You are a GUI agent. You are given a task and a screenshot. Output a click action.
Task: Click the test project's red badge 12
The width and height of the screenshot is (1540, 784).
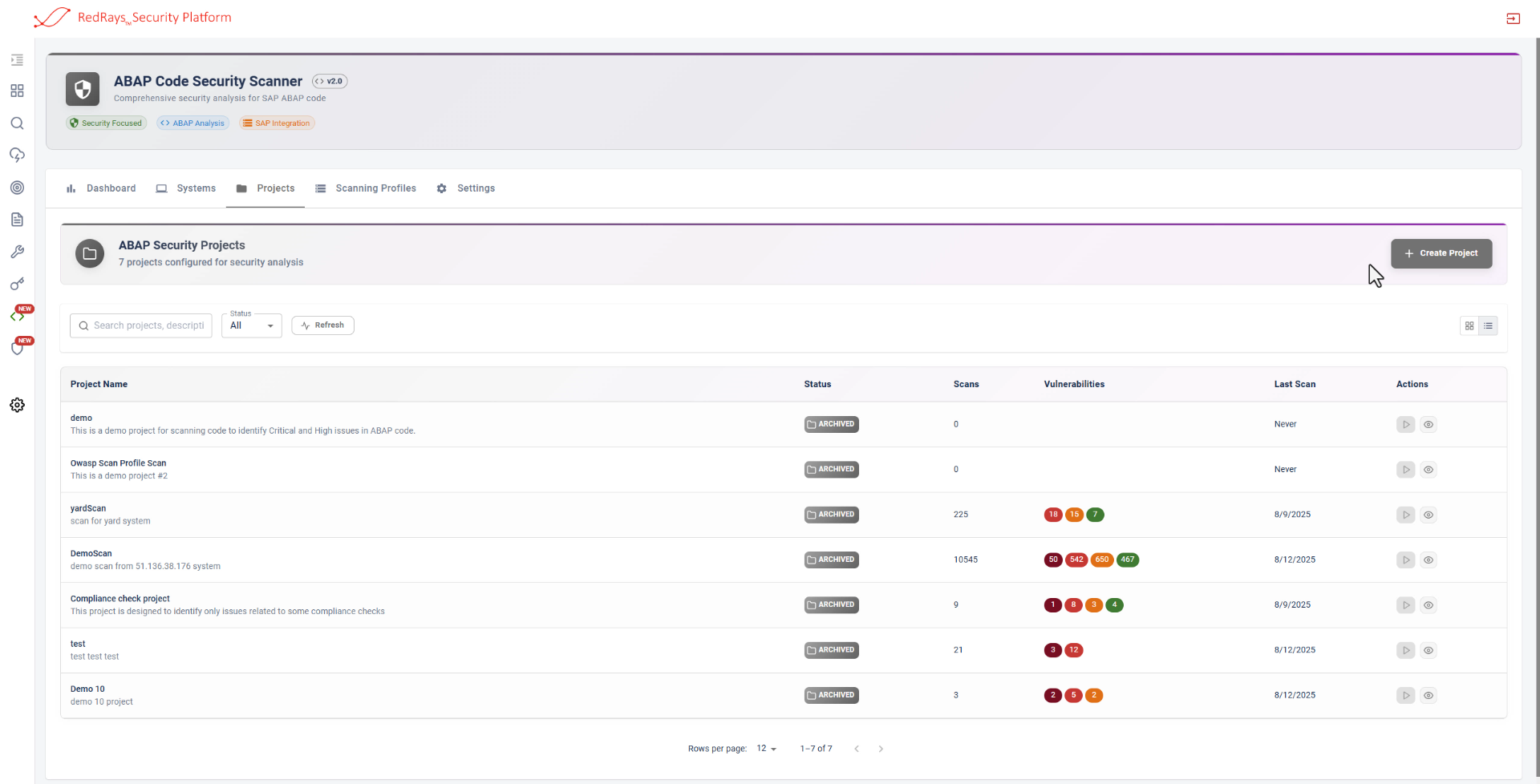(1074, 650)
